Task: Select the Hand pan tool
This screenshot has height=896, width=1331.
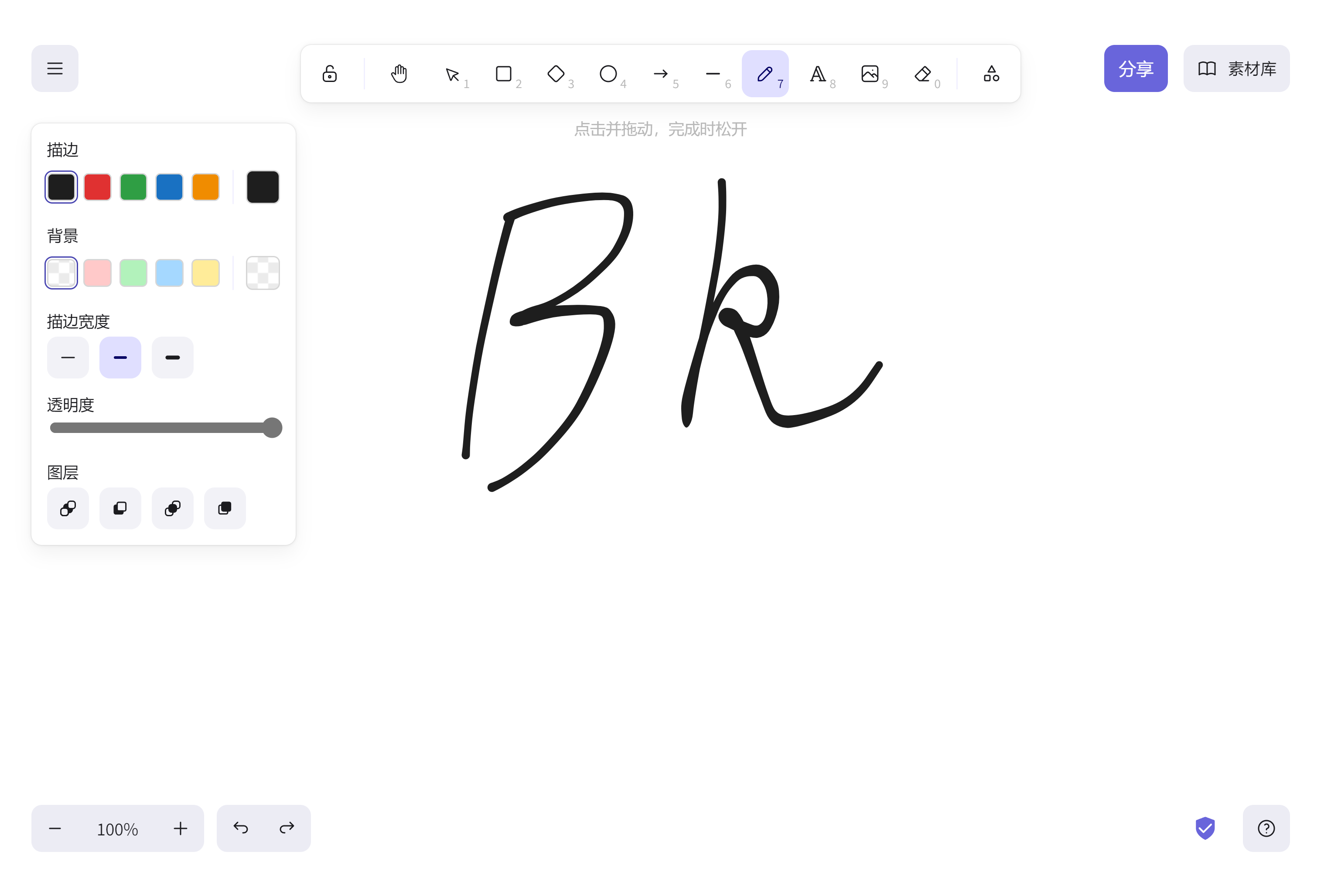Action: pyautogui.click(x=399, y=74)
